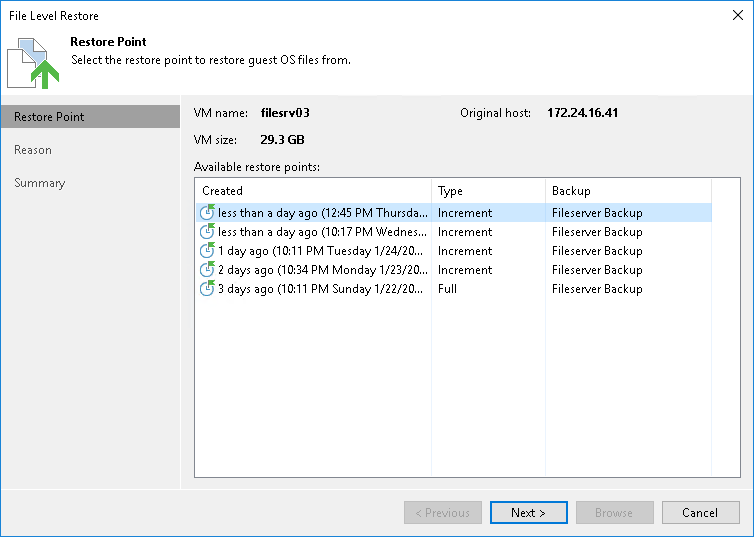754x537 pixels.
Task: Click 'Increment' type cell in Wednesday row
Action: click(465, 232)
